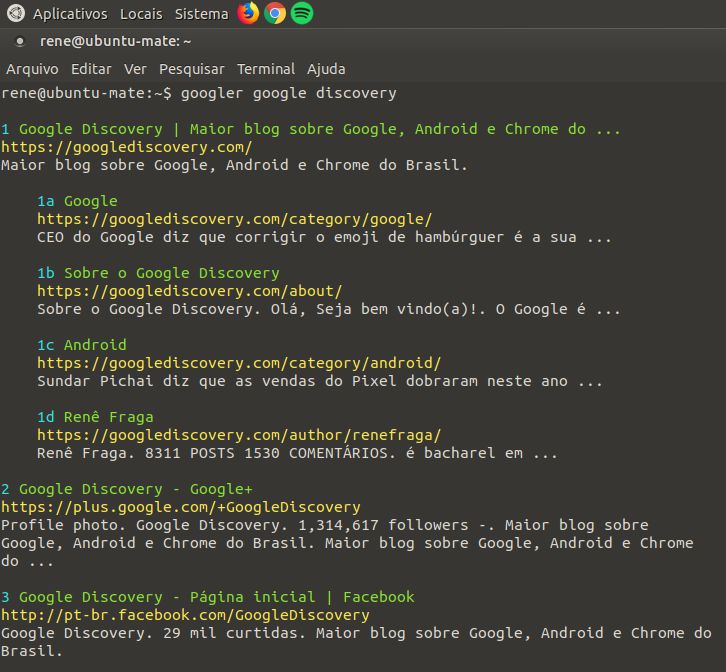This screenshot has width=726, height=672.
Task: Click result title '1 Google Discovery | Maior blog'
Action: pos(311,129)
